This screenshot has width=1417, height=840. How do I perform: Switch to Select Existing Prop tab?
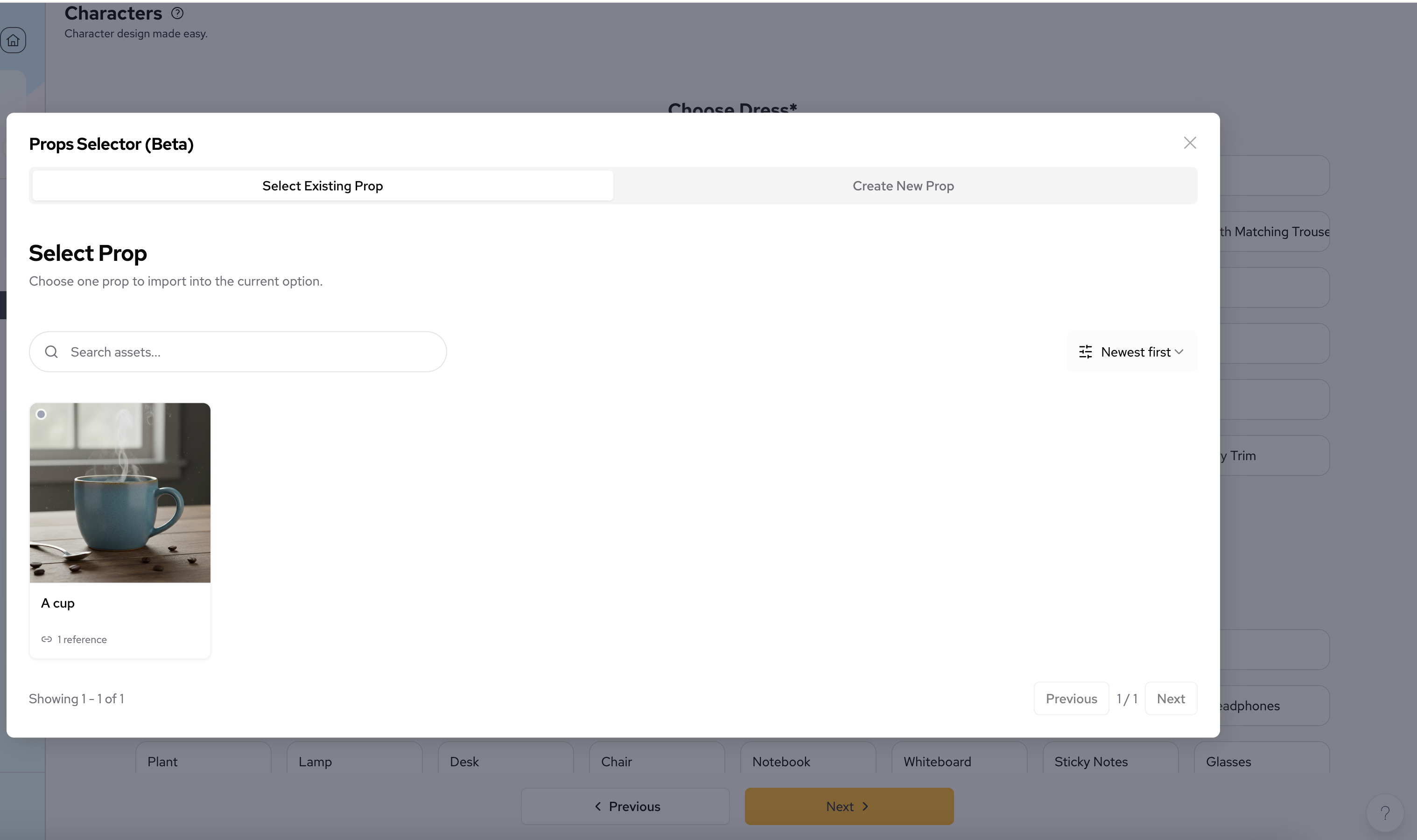[x=323, y=186]
